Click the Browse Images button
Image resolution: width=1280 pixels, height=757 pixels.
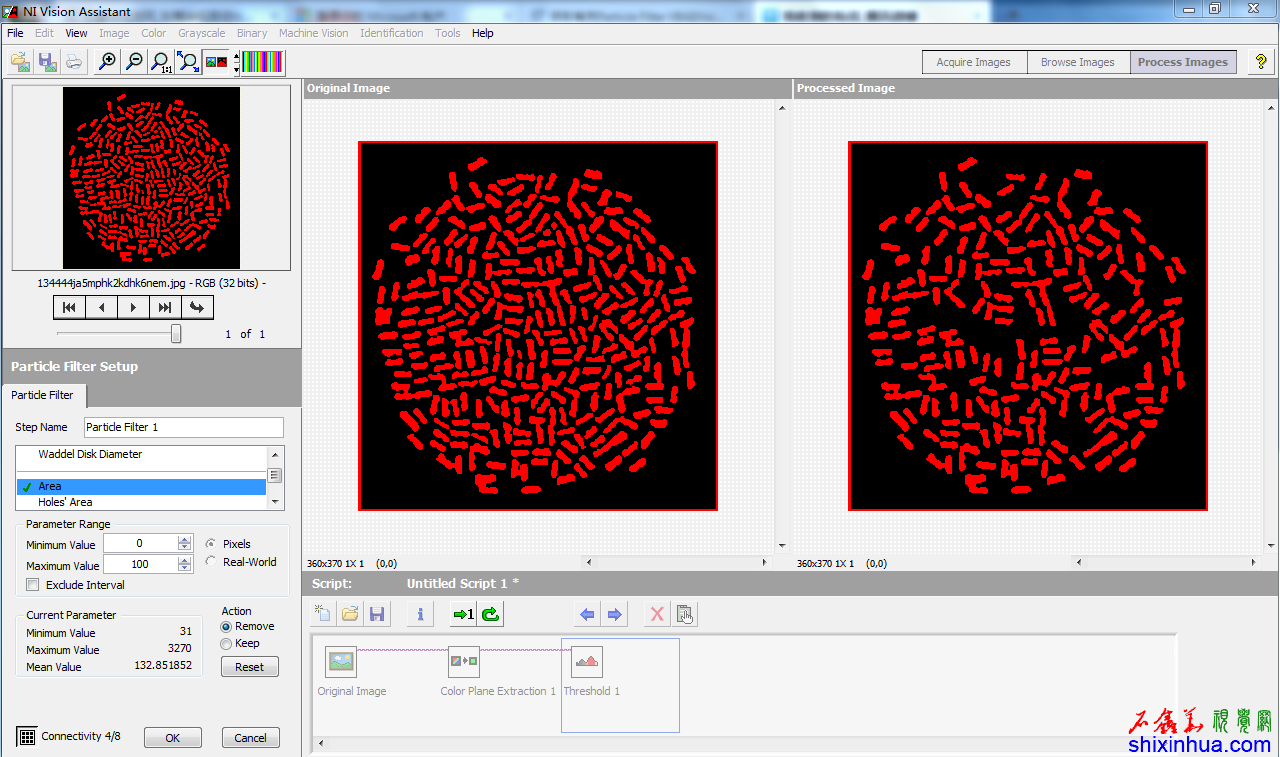pyautogui.click(x=1077, y=62)
